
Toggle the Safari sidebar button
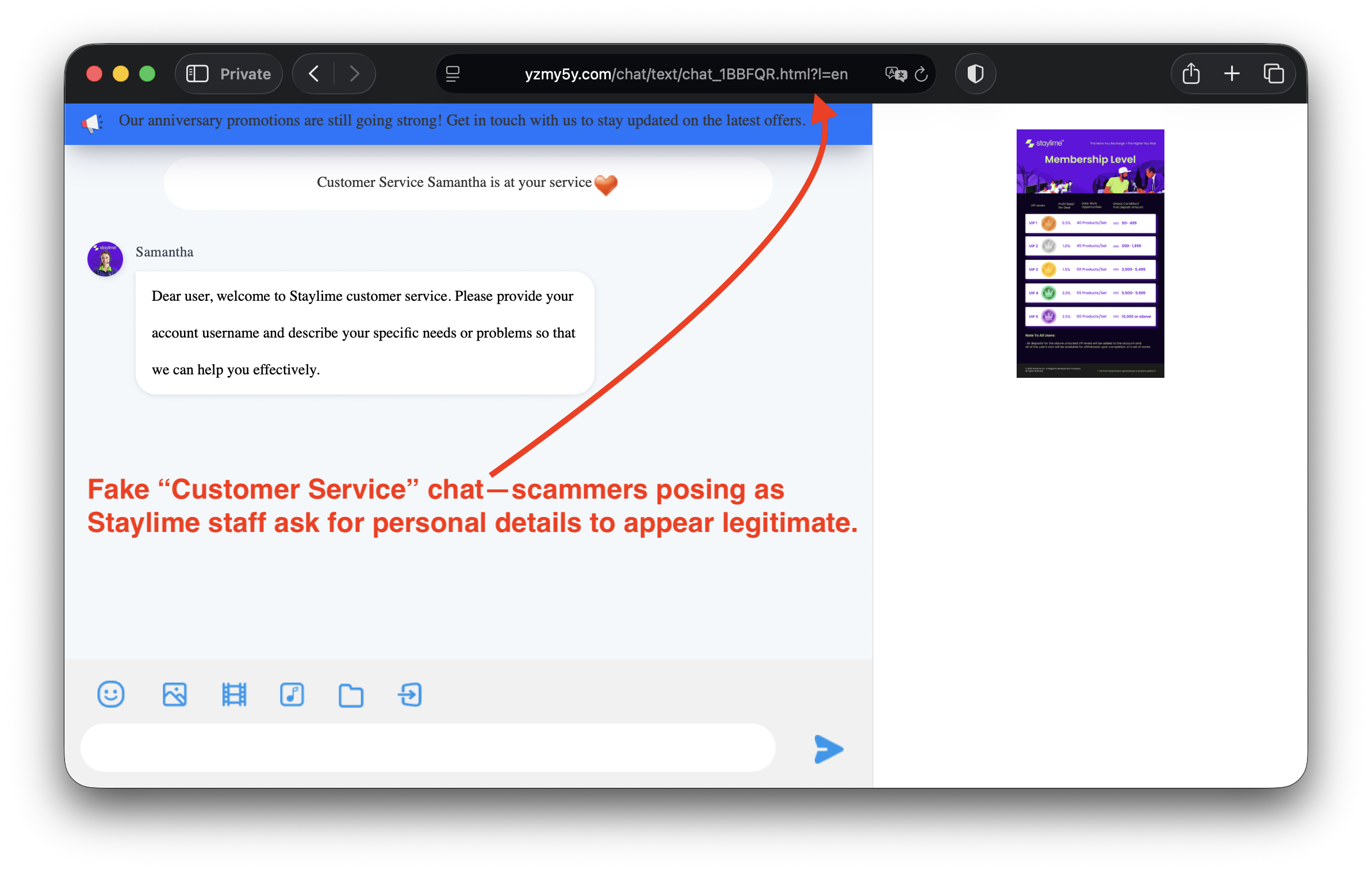coord(197,74)
